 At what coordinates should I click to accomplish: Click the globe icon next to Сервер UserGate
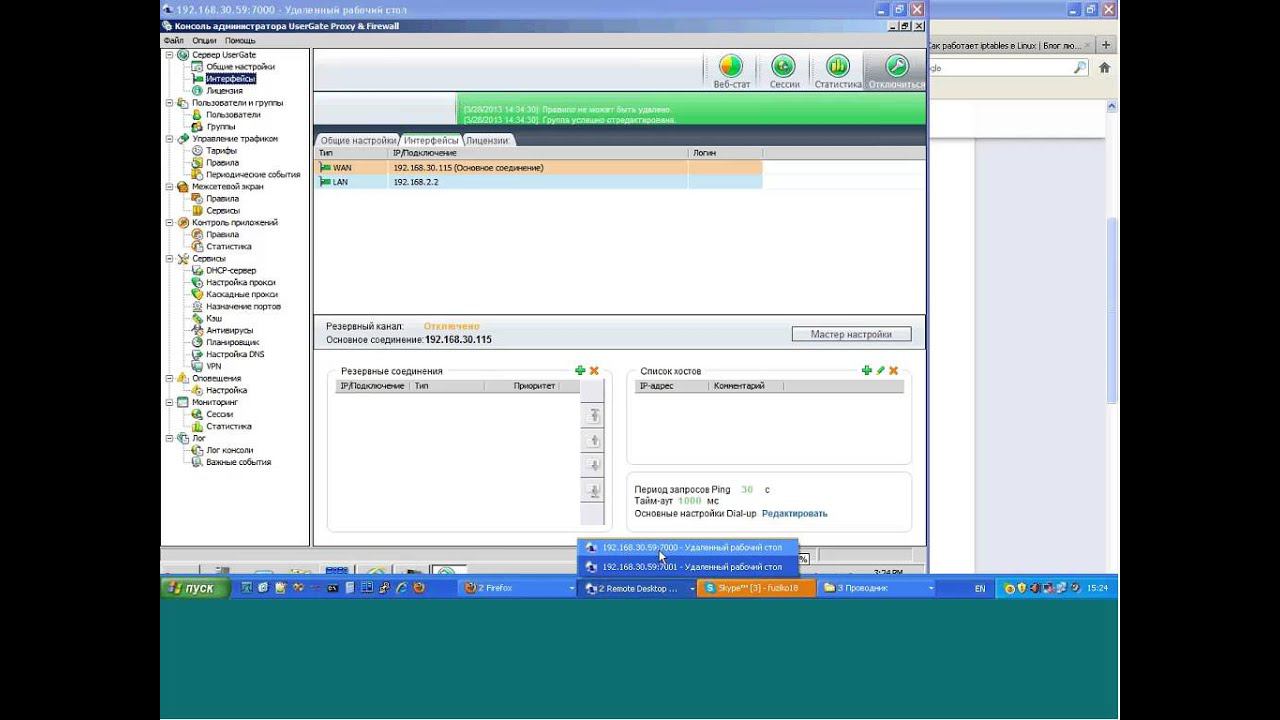pyautogui.click(x=183, y=55)
